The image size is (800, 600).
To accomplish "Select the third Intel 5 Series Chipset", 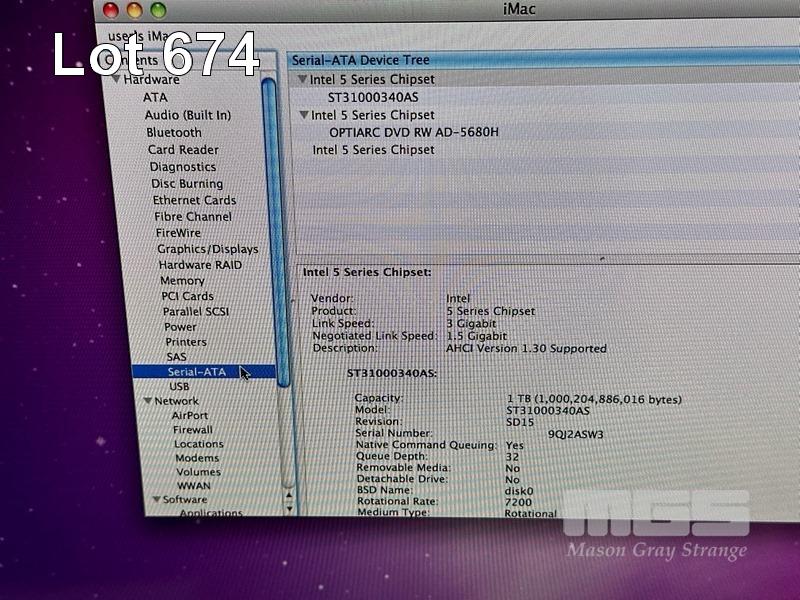I will click(373, 150).
